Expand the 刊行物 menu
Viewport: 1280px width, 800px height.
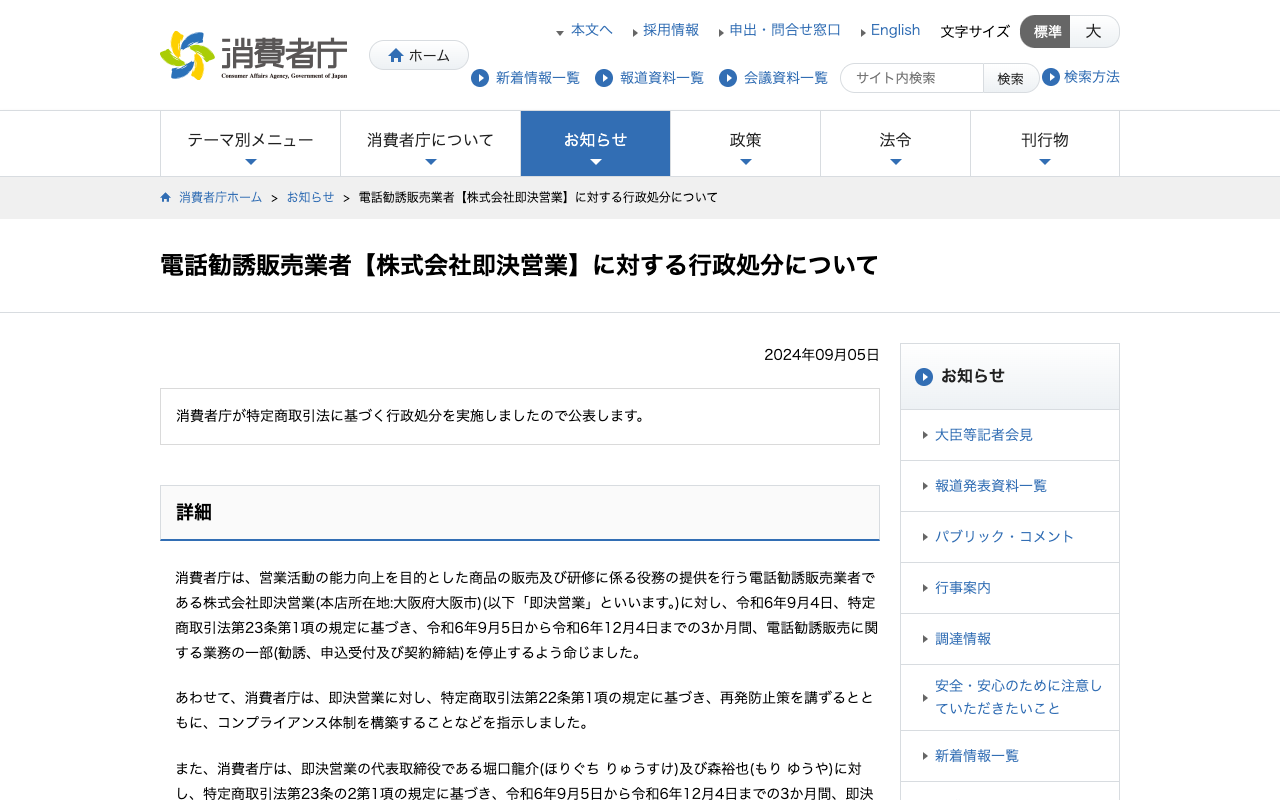(1045, 144)
